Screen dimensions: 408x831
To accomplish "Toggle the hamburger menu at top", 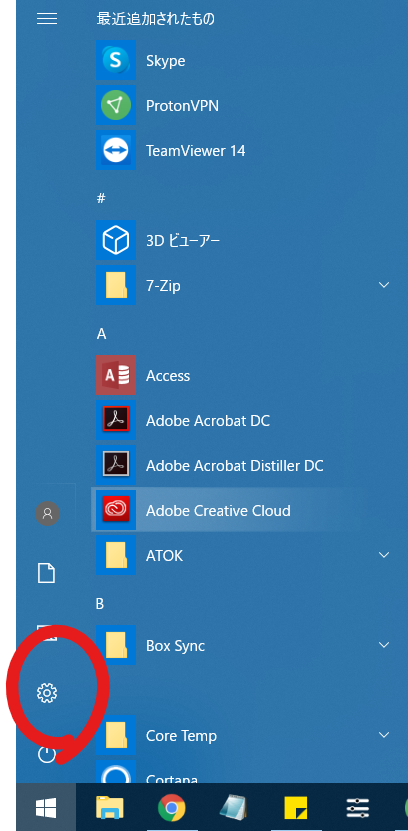I will (47, 19).
